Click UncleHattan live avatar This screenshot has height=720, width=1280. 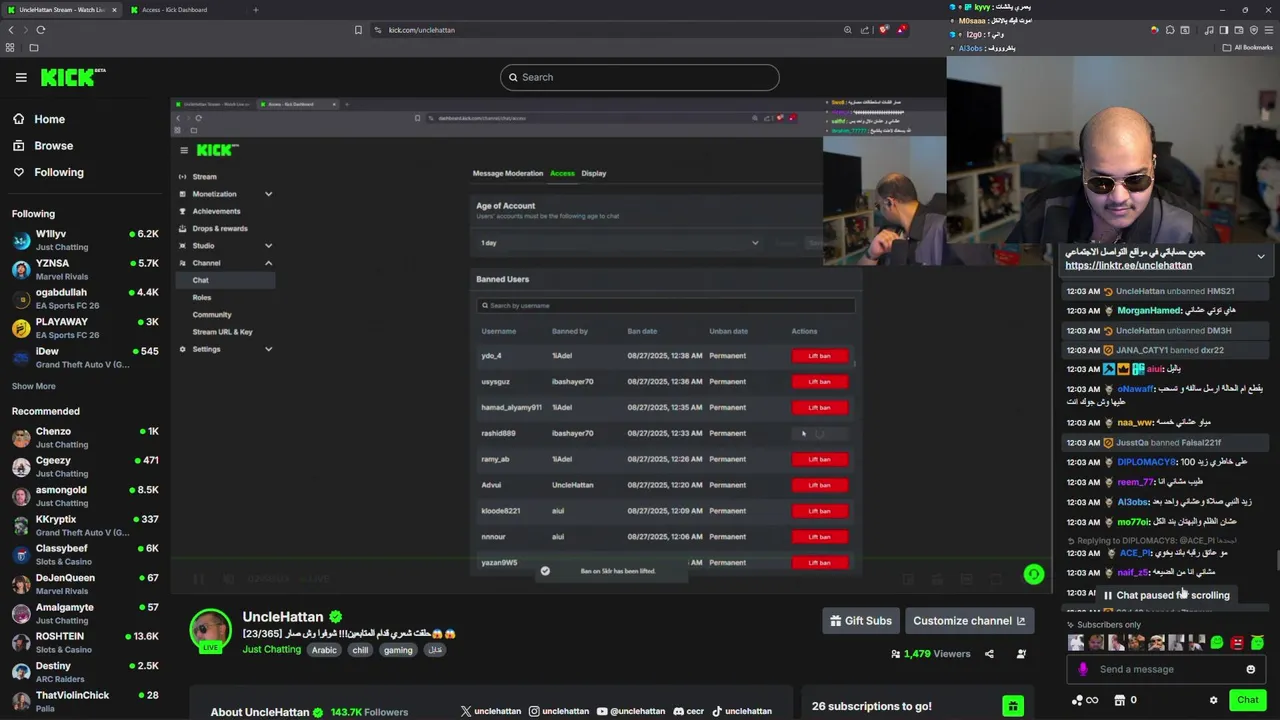(x=210, y=630)
